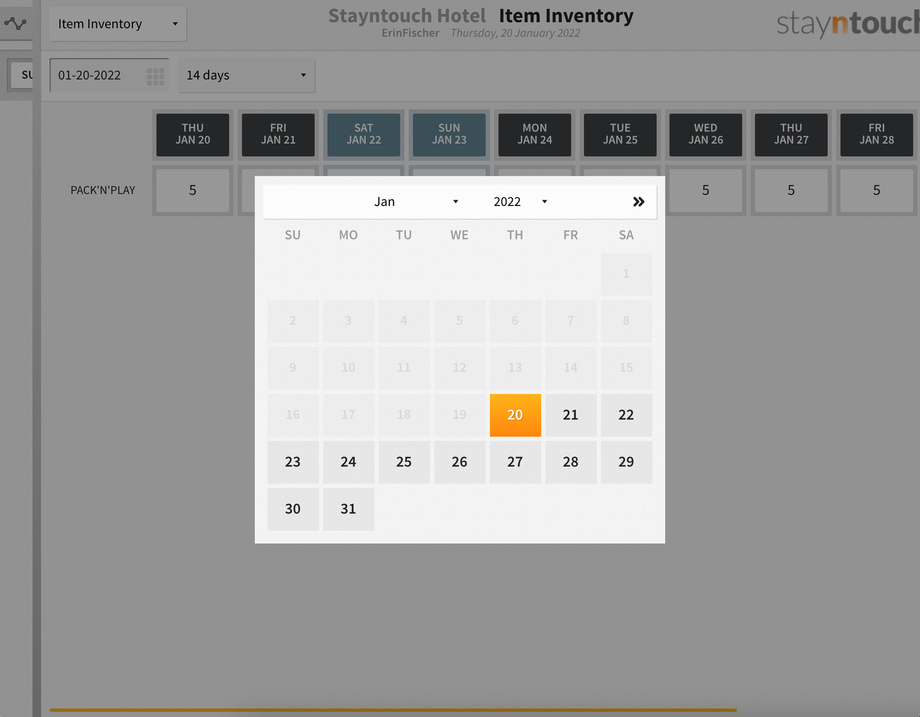Click Pack'n'Play count for Wed Jan 26

click(706, 190)
